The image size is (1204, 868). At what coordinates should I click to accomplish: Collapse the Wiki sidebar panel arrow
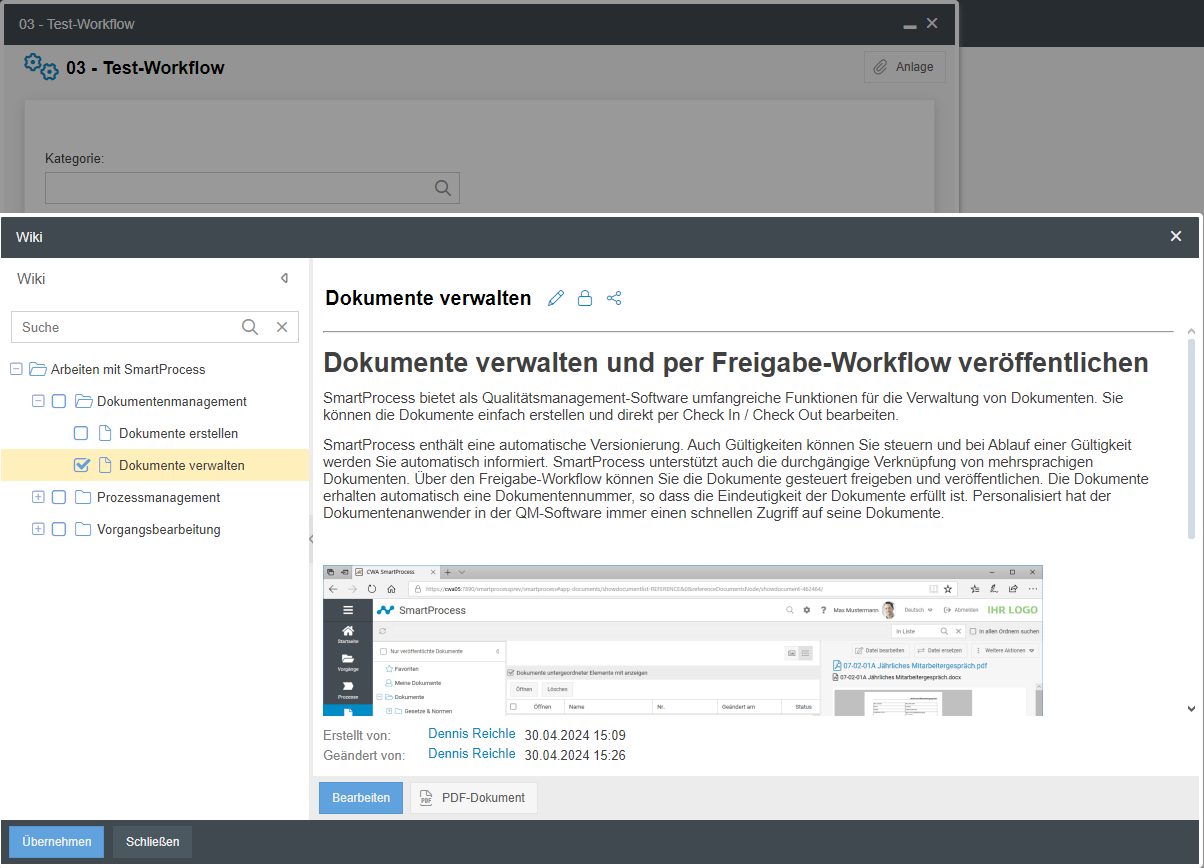(284, 279)
